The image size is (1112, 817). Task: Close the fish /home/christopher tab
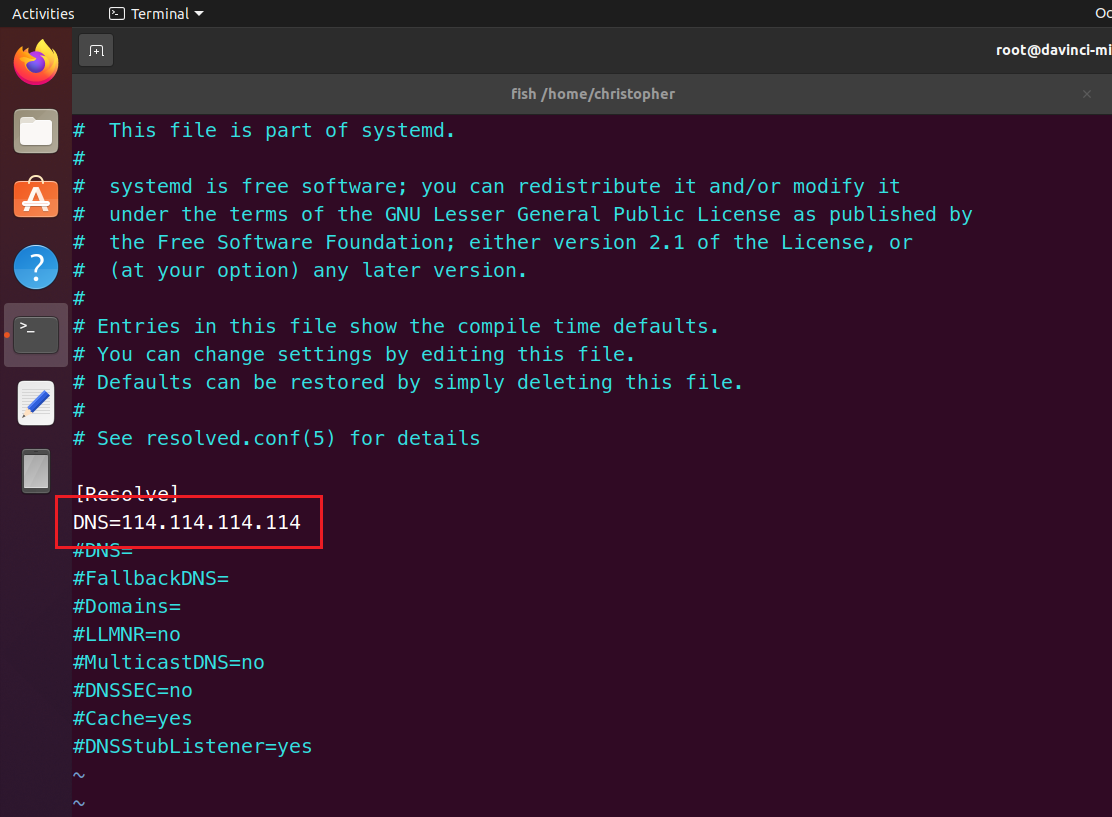1087,94
